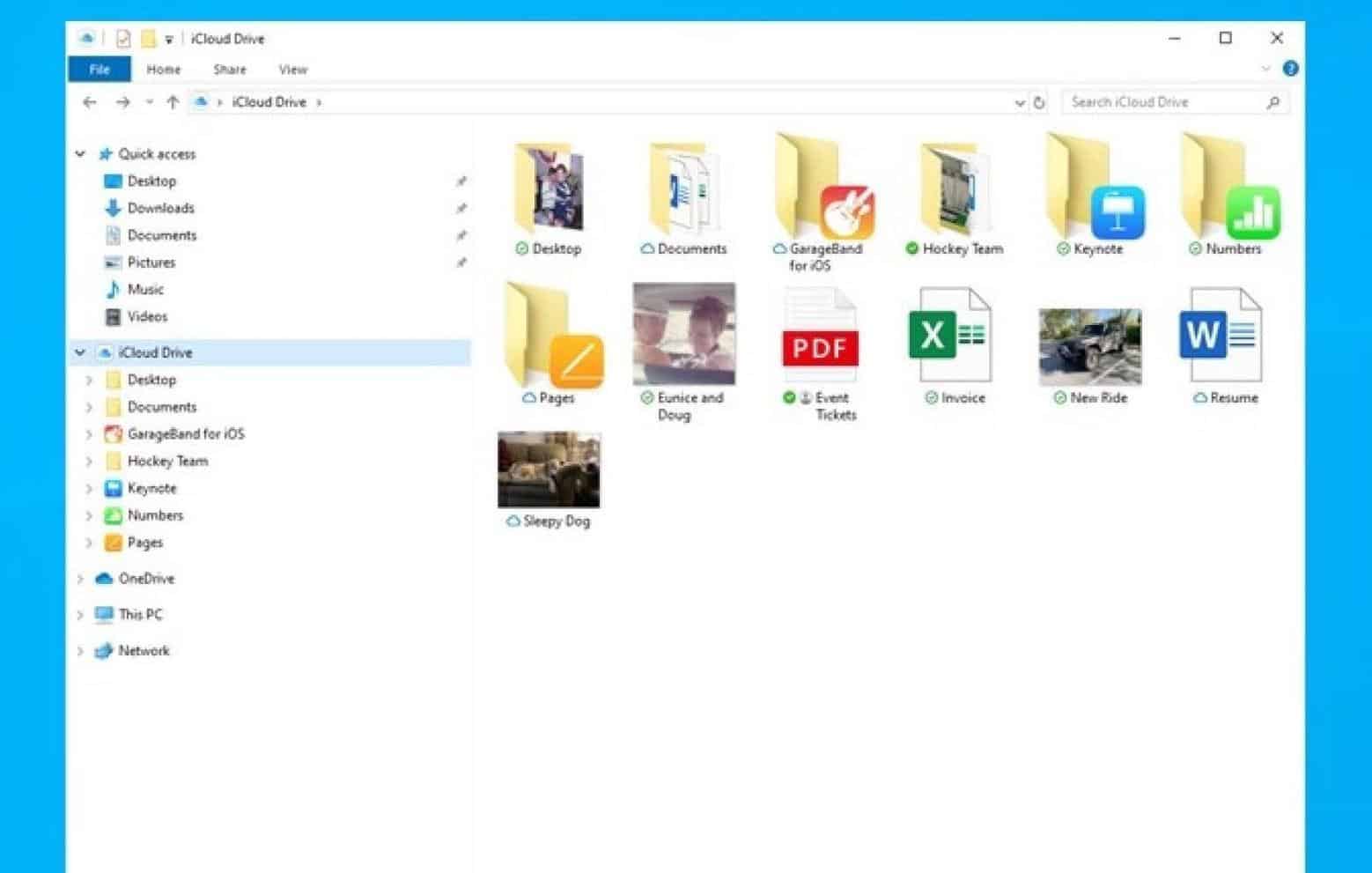Expand Desktop under iCloud Drive in sidebar
The width and height of the screenshot is (1372, 873).
pyautogui.click(x=89, y=381)
